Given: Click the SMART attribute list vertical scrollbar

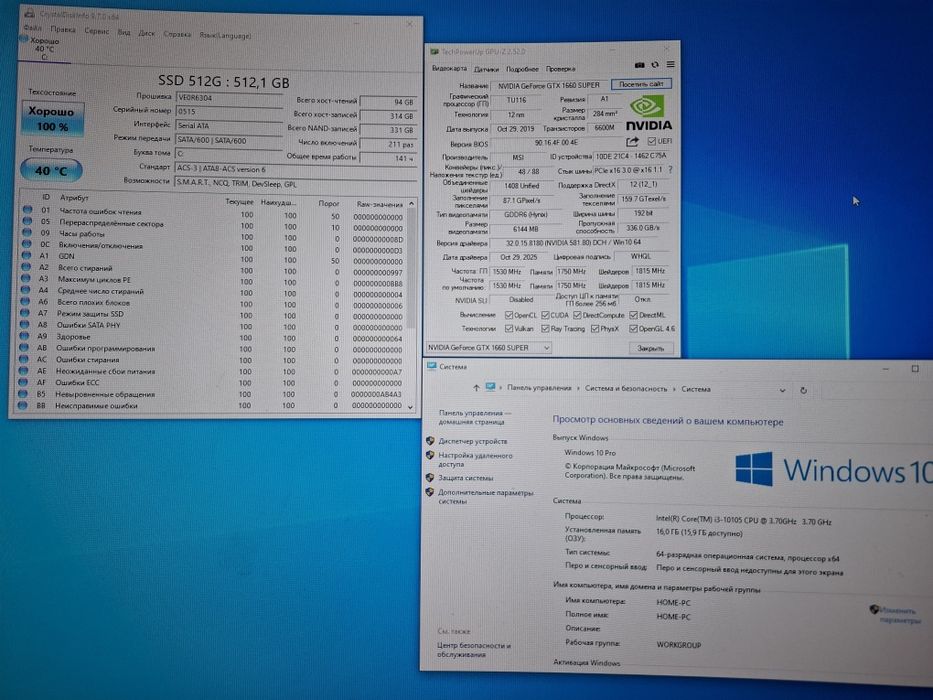Looking at the screenshot, I should [x=411, y=305].
